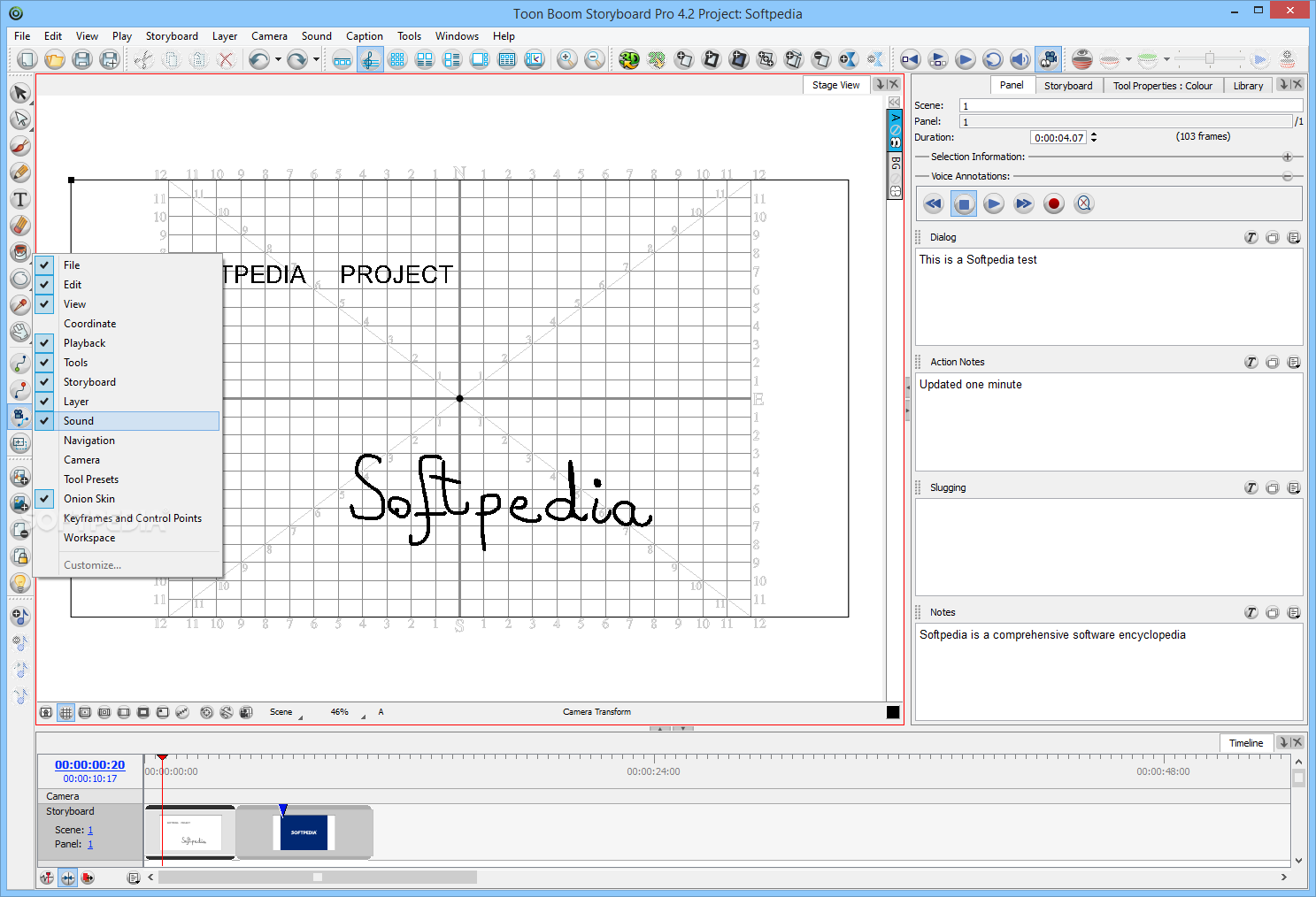
Task: Click the Undo arrow icon
Action: tap(258, 59)
